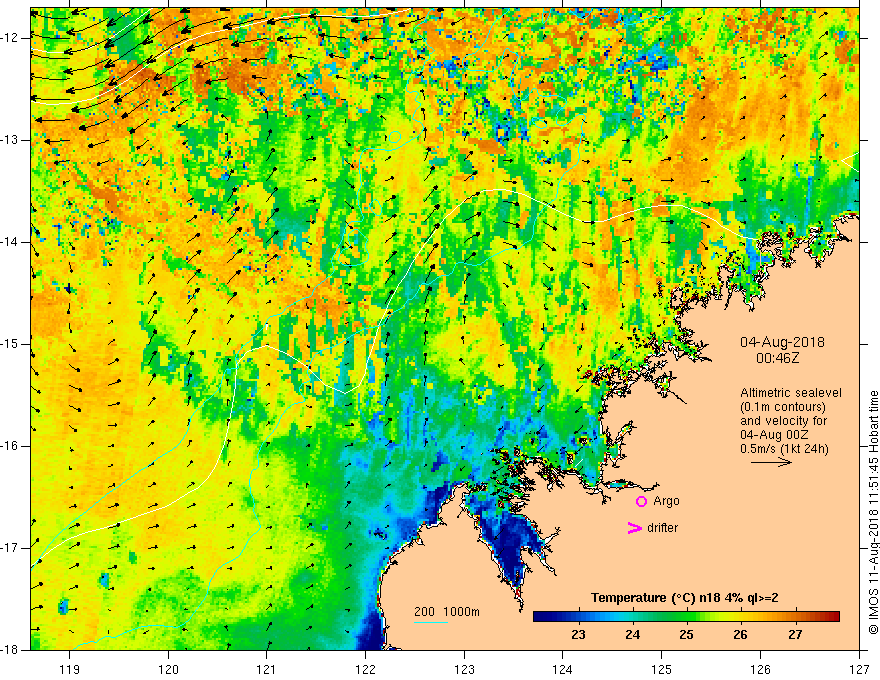Viewport: 880px width, 680px height.
Task: Click latitude axis label '-14'
Action: point(11,242)
